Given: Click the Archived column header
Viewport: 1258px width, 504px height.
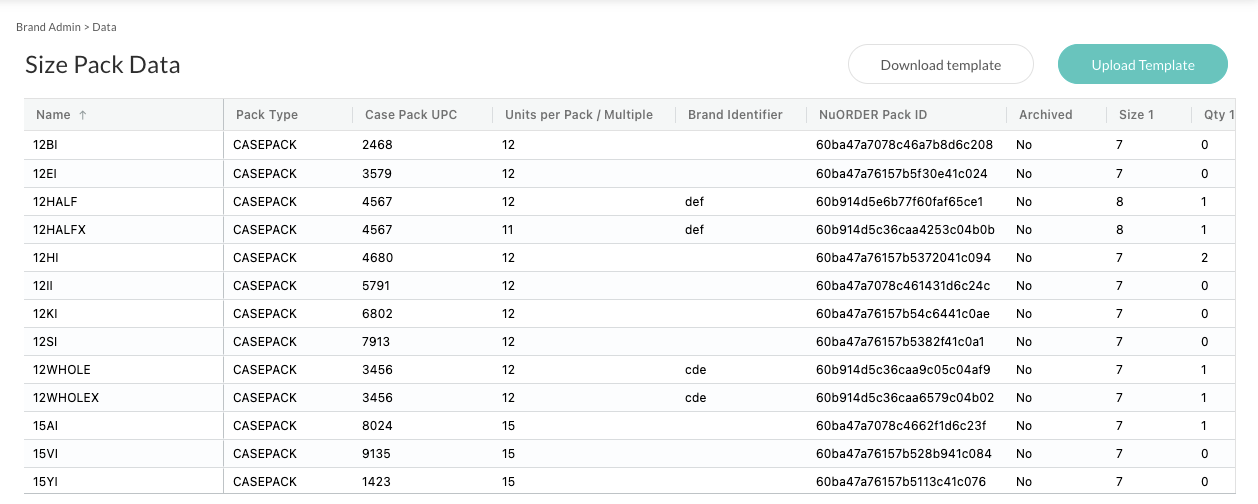Looking at the screenshot, I should pyautogui.click(x=1045, y=115).
